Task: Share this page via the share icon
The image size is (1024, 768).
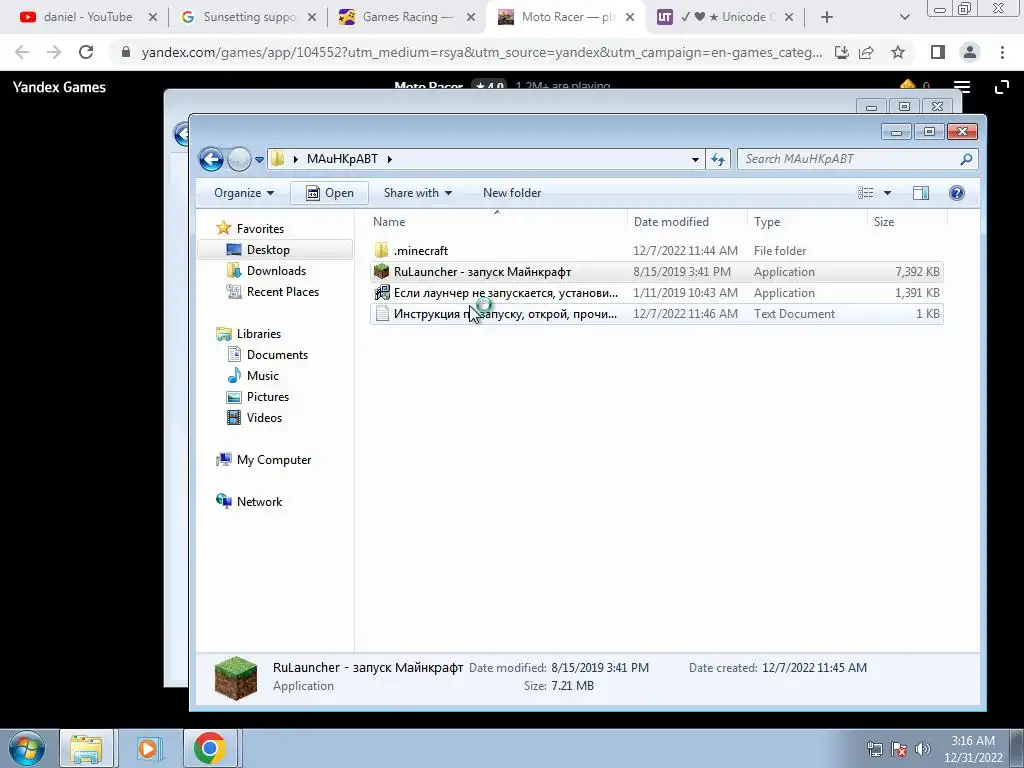Action: pyautogui.click(x=866, y=52)
